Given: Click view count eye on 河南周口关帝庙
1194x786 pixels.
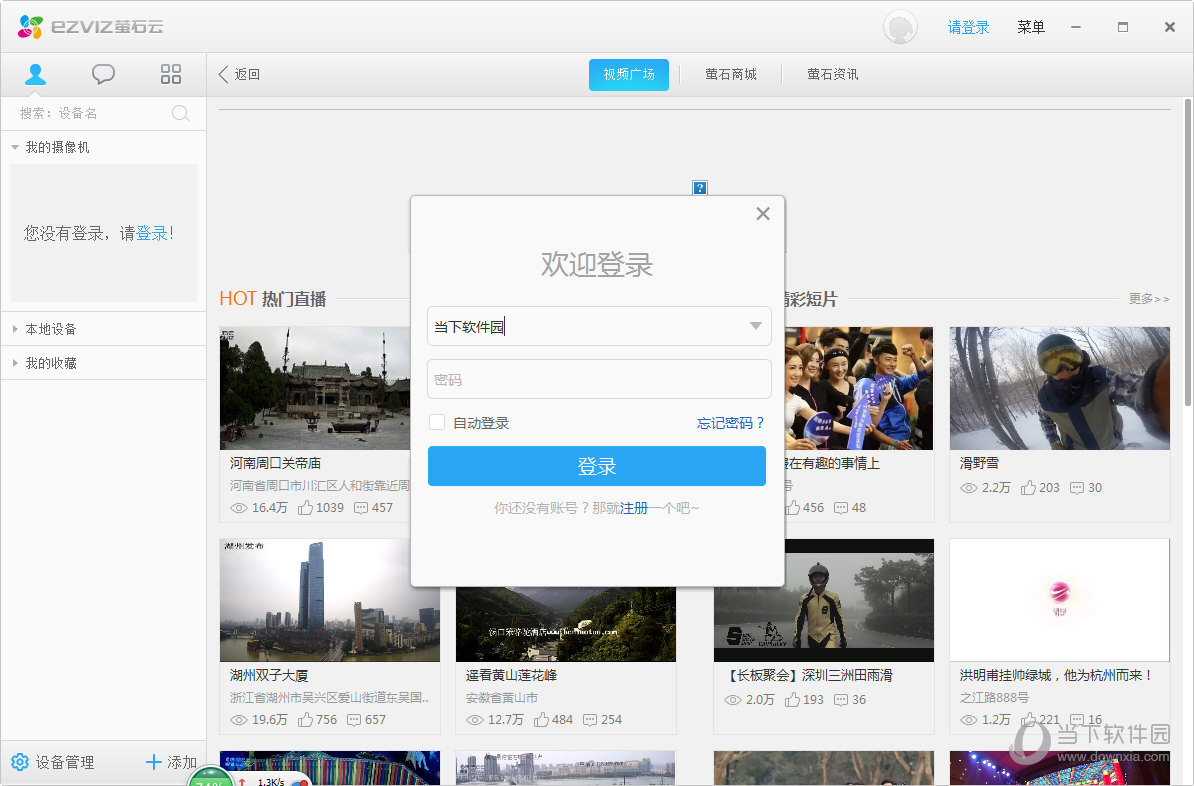Looking at the screenshot, I should pyautogui.click(x=238, y=508).
